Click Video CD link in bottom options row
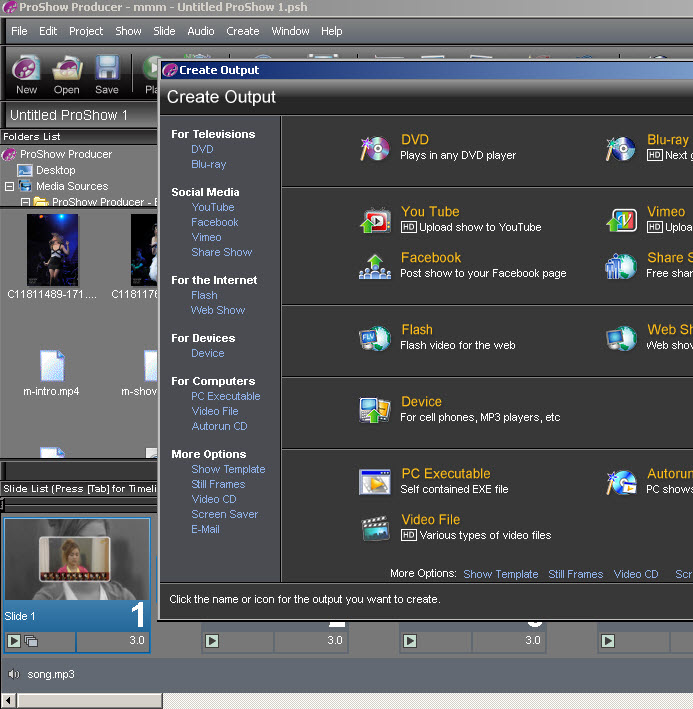 coord(636,574)
